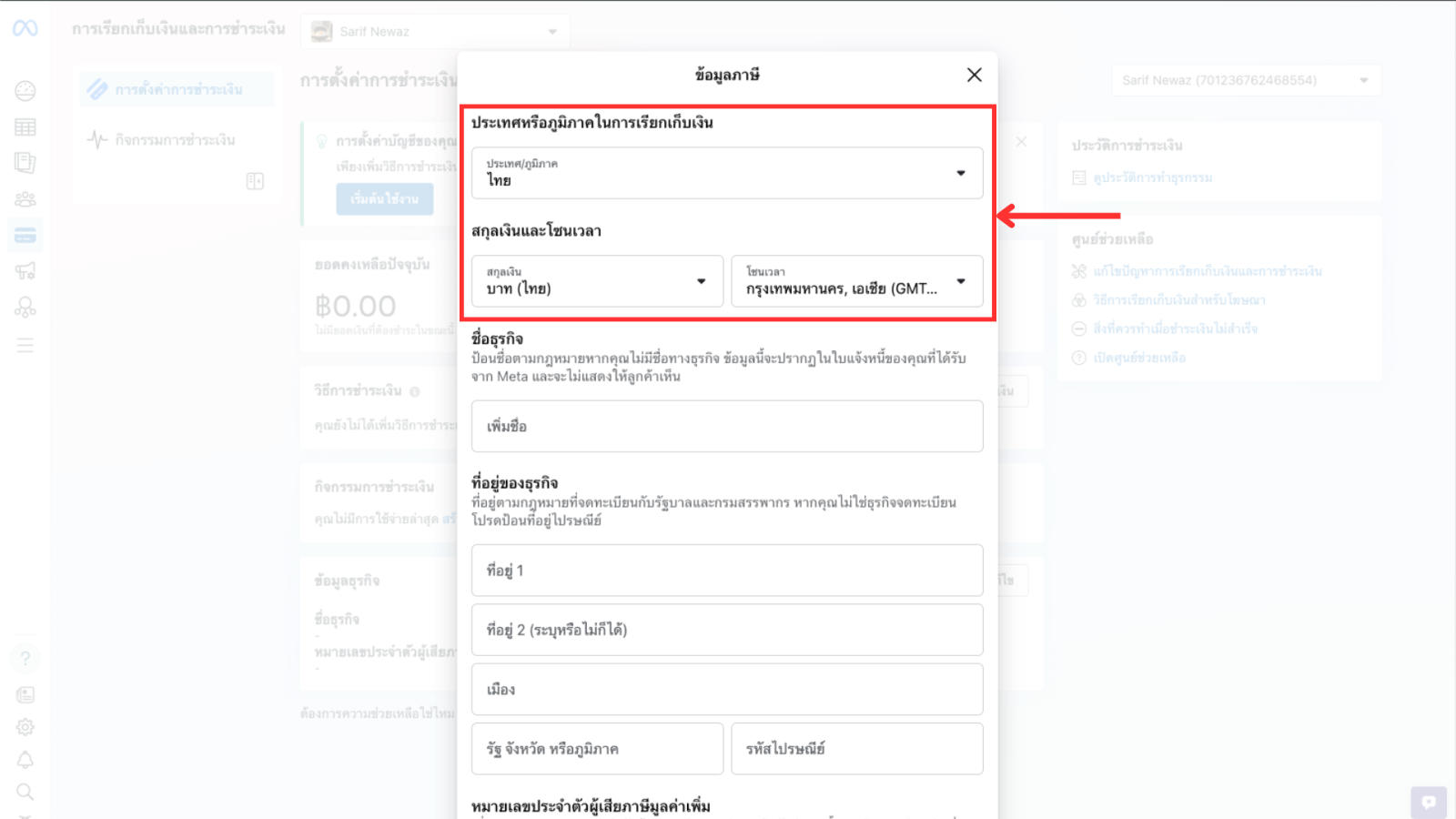Click the business name field เพิ่มชื่อ
Image resolution: width=1456 pixels, height=819 pixels.
[x=726, y=426]
